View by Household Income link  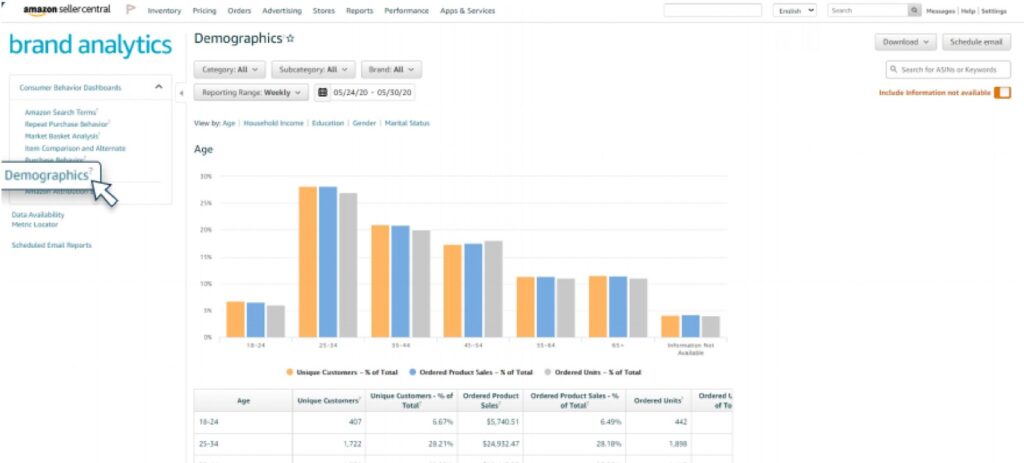274,123
